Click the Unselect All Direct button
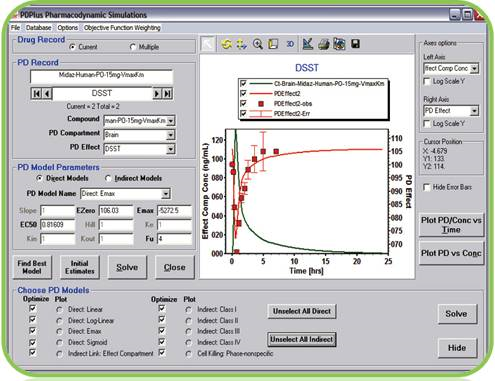 click(302, 311)
